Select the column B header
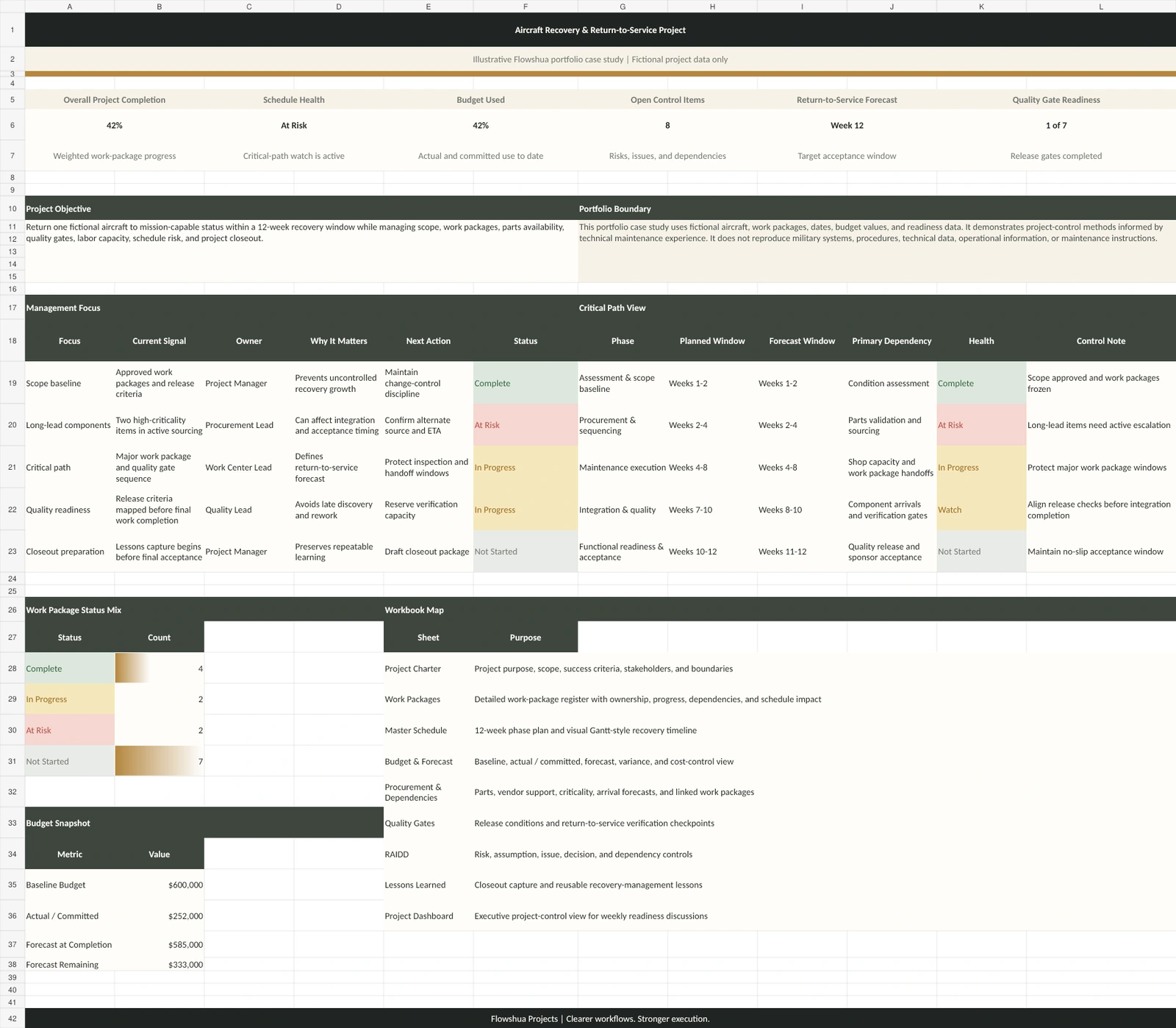 (159, 6)
